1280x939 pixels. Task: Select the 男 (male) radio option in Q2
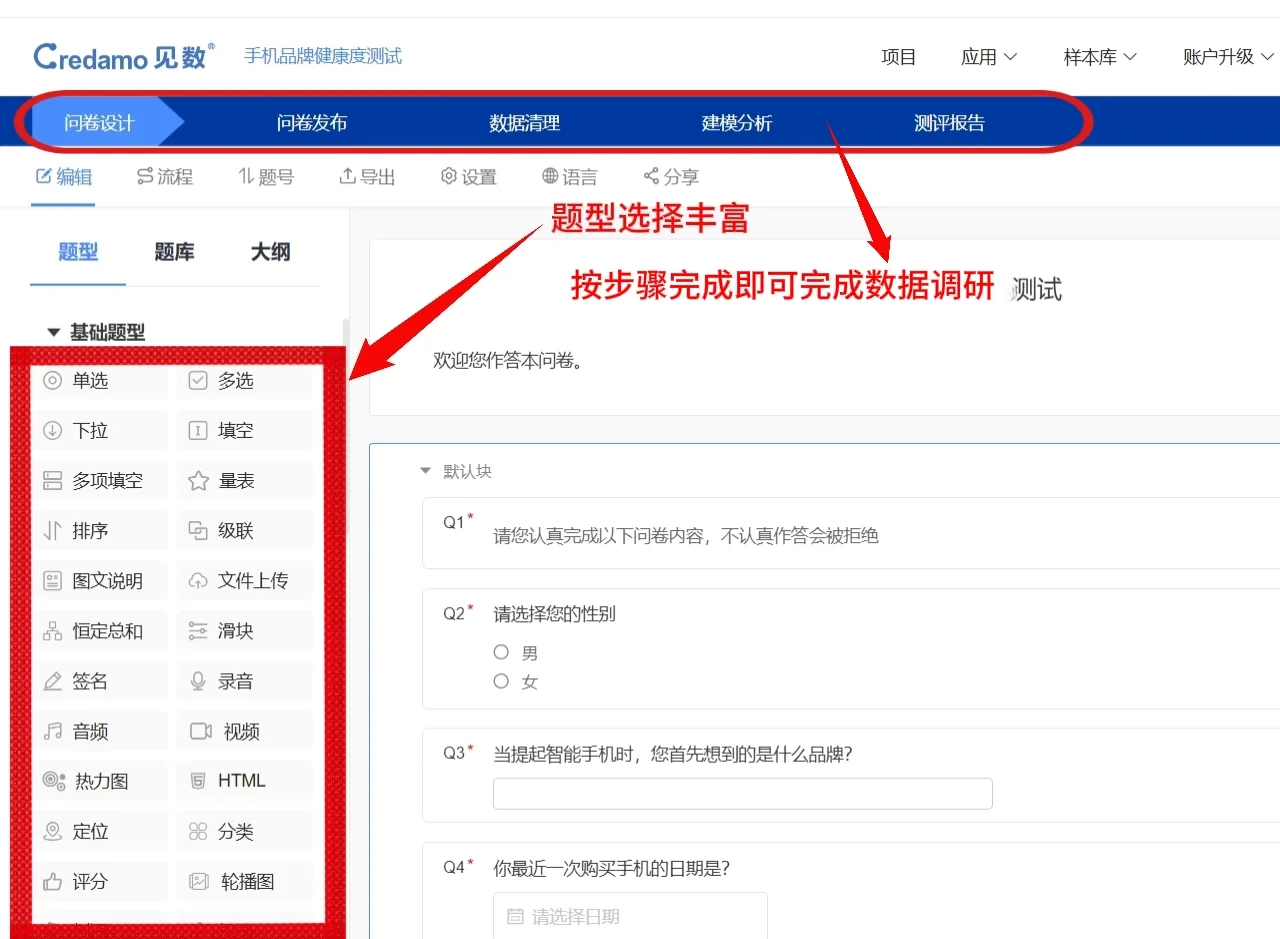(x=500, y=651)
